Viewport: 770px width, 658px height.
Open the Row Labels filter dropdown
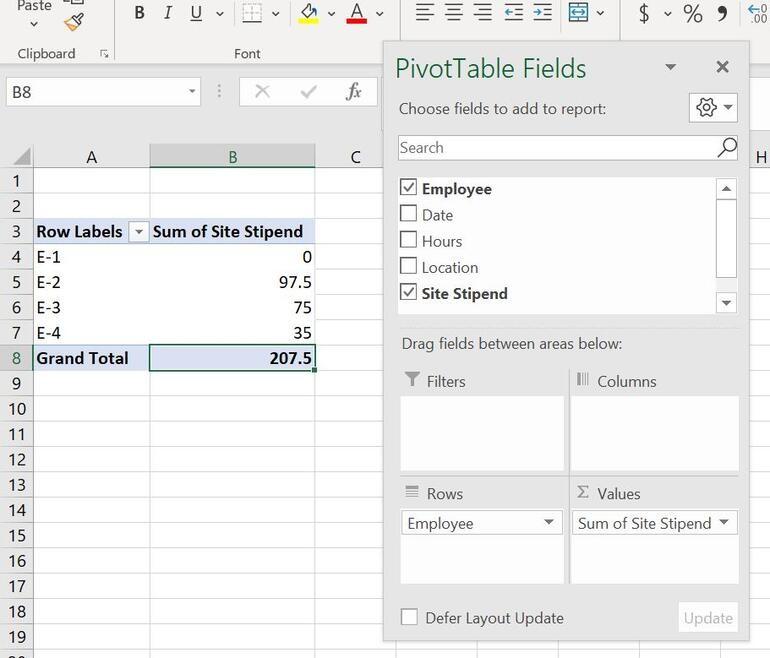coord(139,232)
